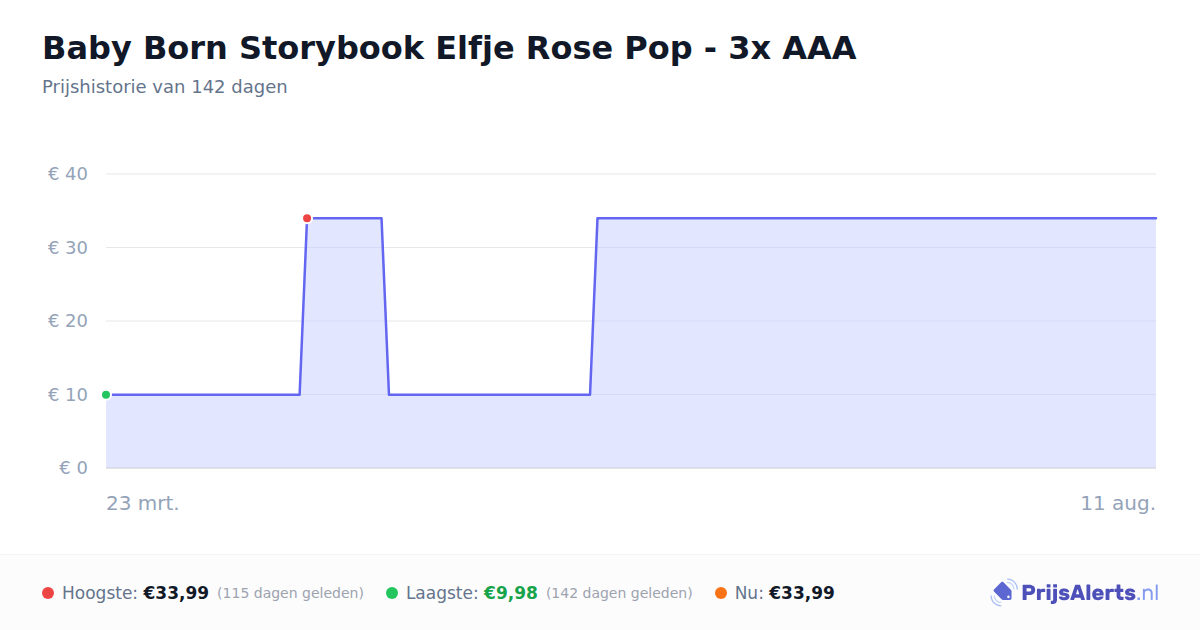Click the highest price value €33,99
1200x630 pixels.
(176, 593)
